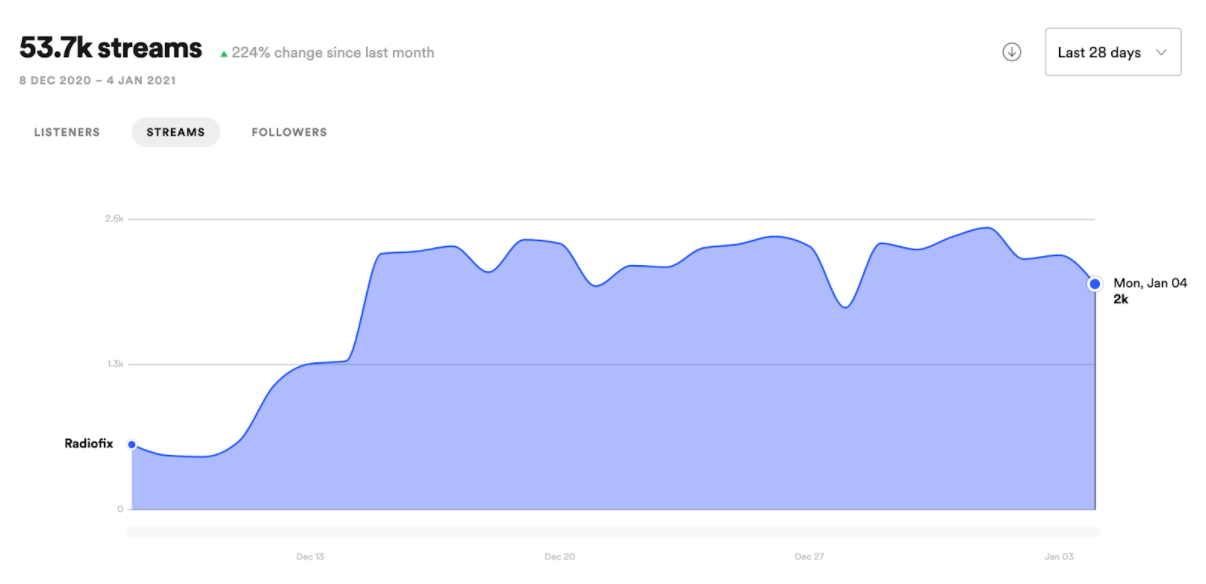
Task: Click the 224% change since last month text
Action: click(x=333, y=53)
